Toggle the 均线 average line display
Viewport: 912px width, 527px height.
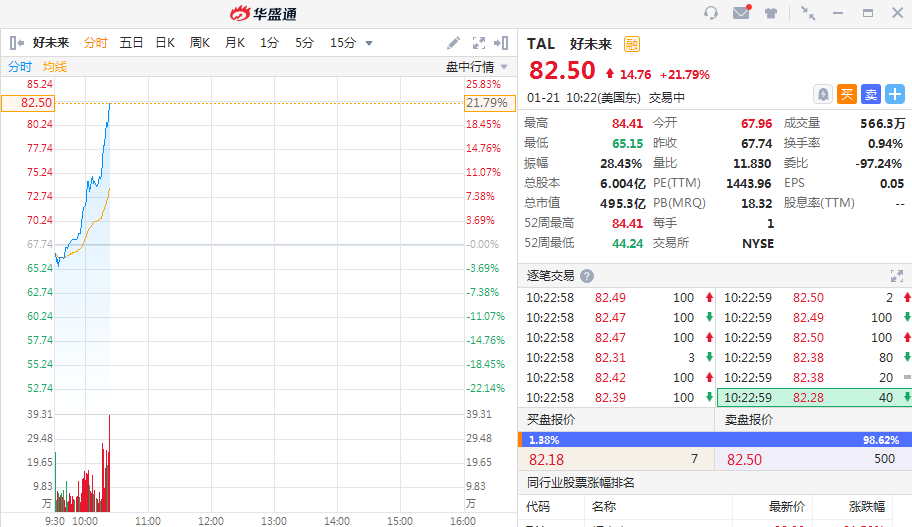pyautogui.click(x=54, y=67)
